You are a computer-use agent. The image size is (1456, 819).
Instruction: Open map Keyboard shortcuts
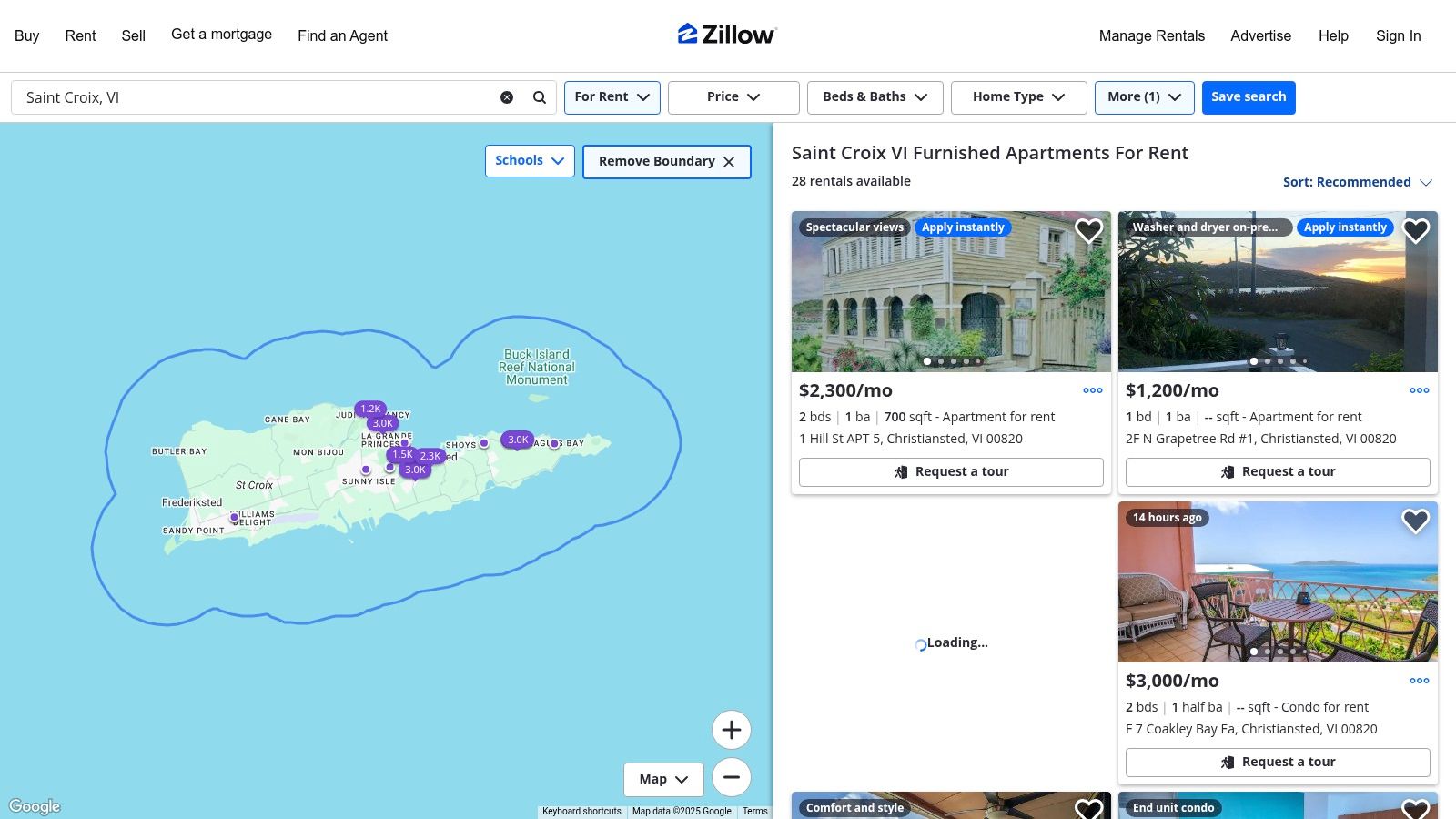(581, 811)
